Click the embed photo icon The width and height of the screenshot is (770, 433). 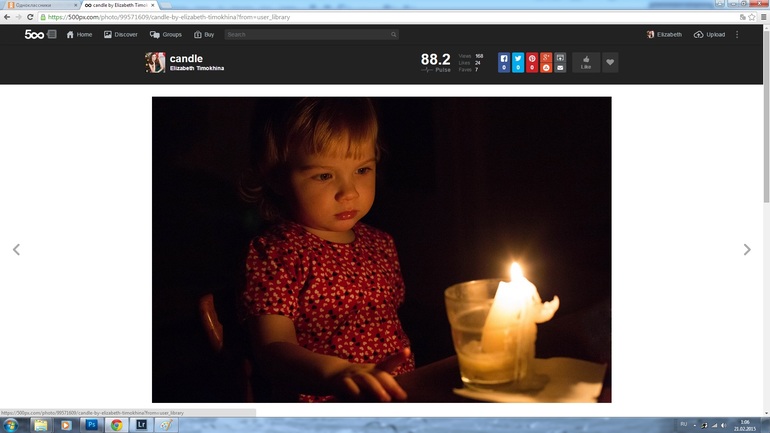click(x=560, y=58)
